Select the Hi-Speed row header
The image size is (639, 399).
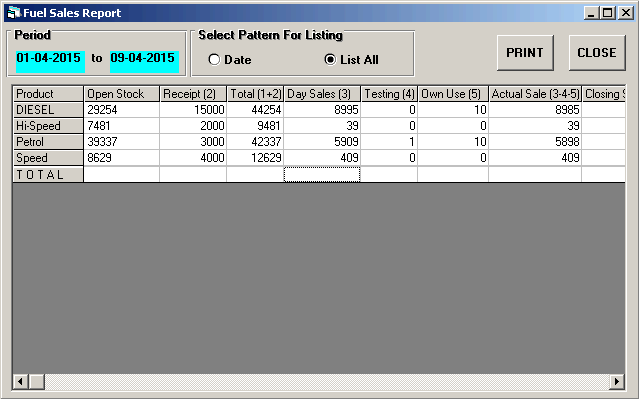(x=48, y=126)
